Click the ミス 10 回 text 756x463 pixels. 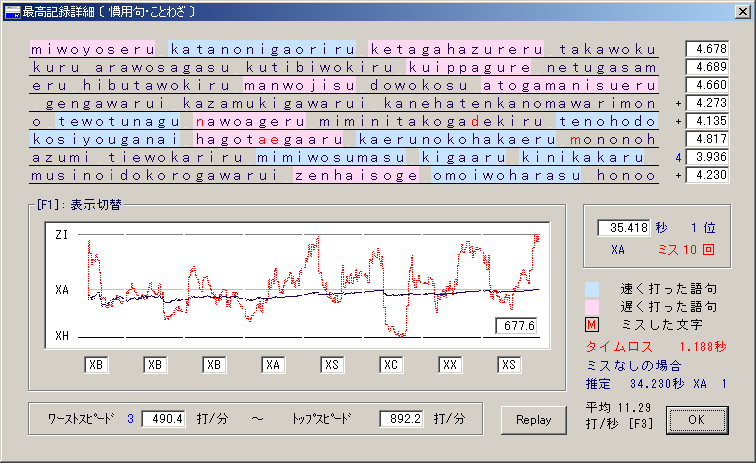686,250
